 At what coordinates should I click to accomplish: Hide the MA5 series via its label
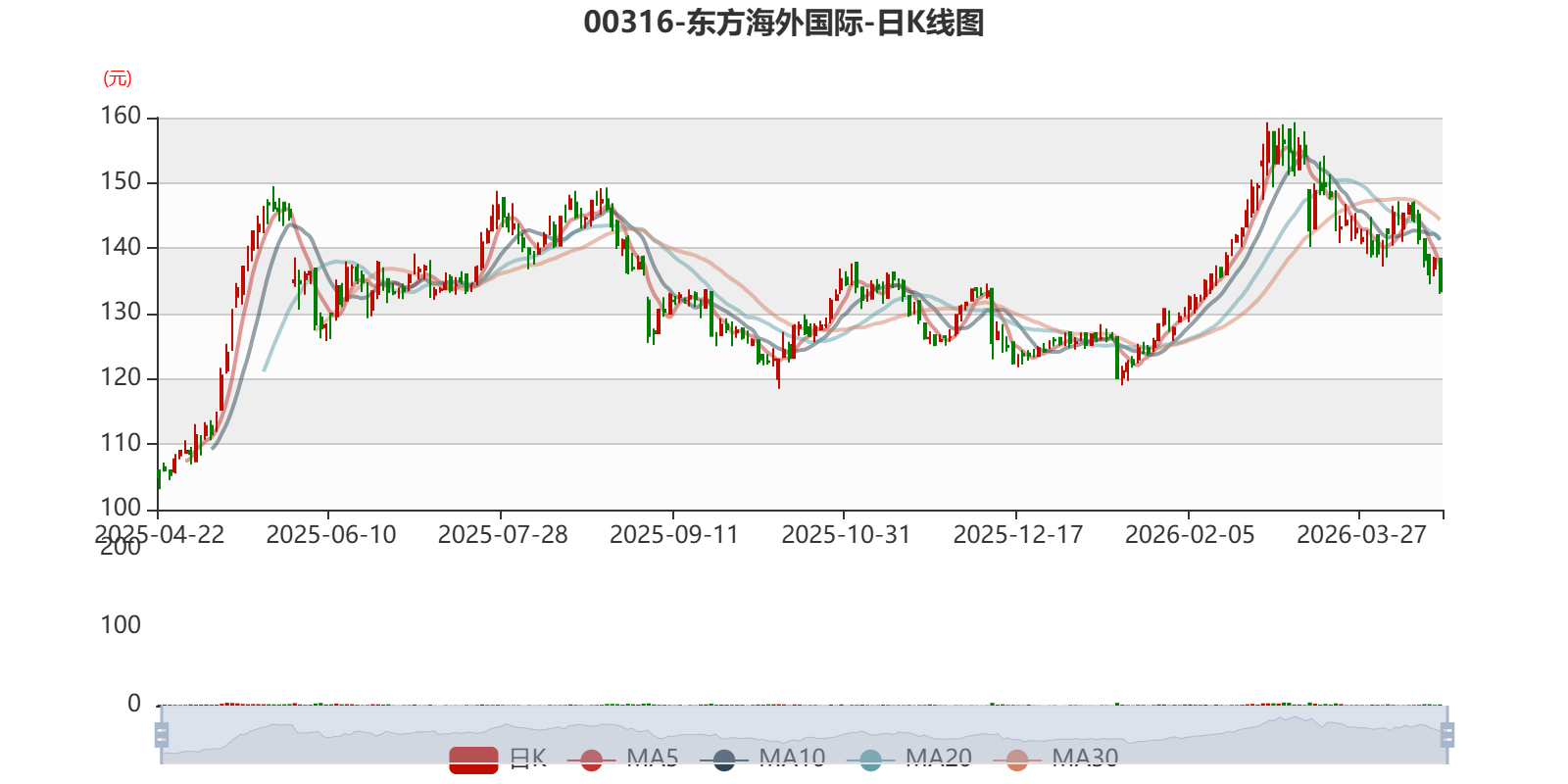pyautogui.click(x=653, y=759)
